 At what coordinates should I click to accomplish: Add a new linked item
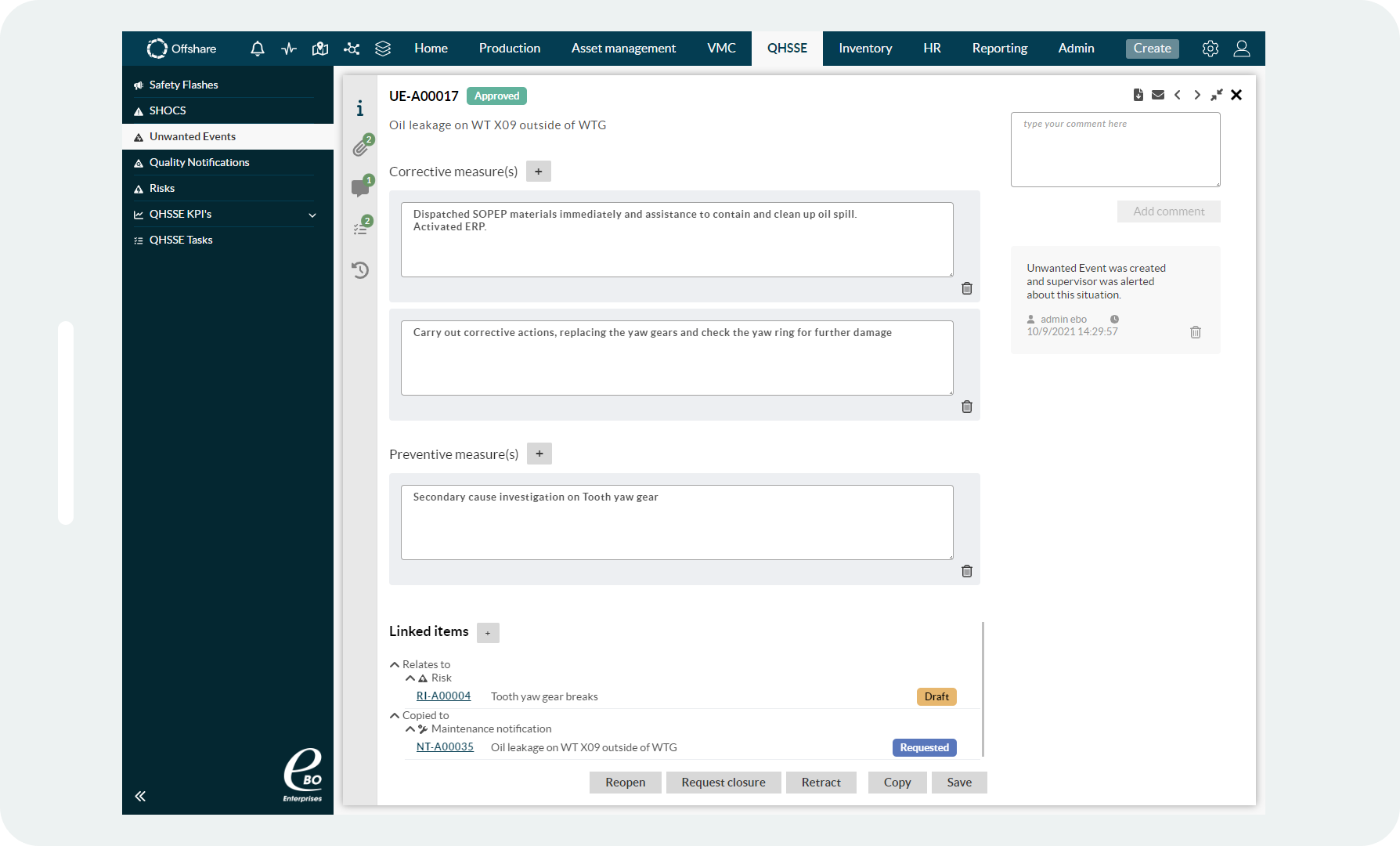488,633
